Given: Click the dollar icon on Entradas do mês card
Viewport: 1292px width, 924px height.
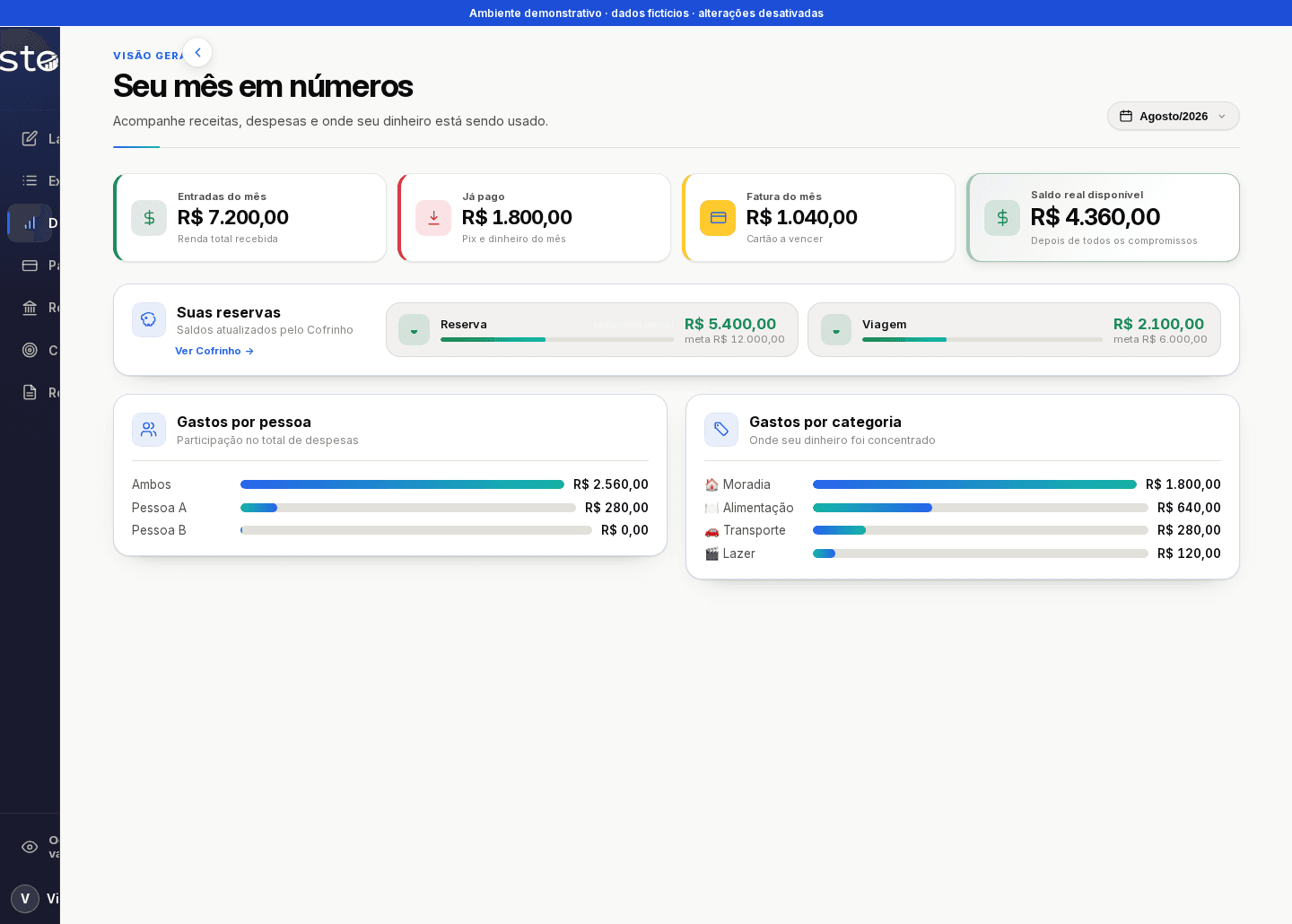Looking at the screenshot, I should [x=149, y=218].
